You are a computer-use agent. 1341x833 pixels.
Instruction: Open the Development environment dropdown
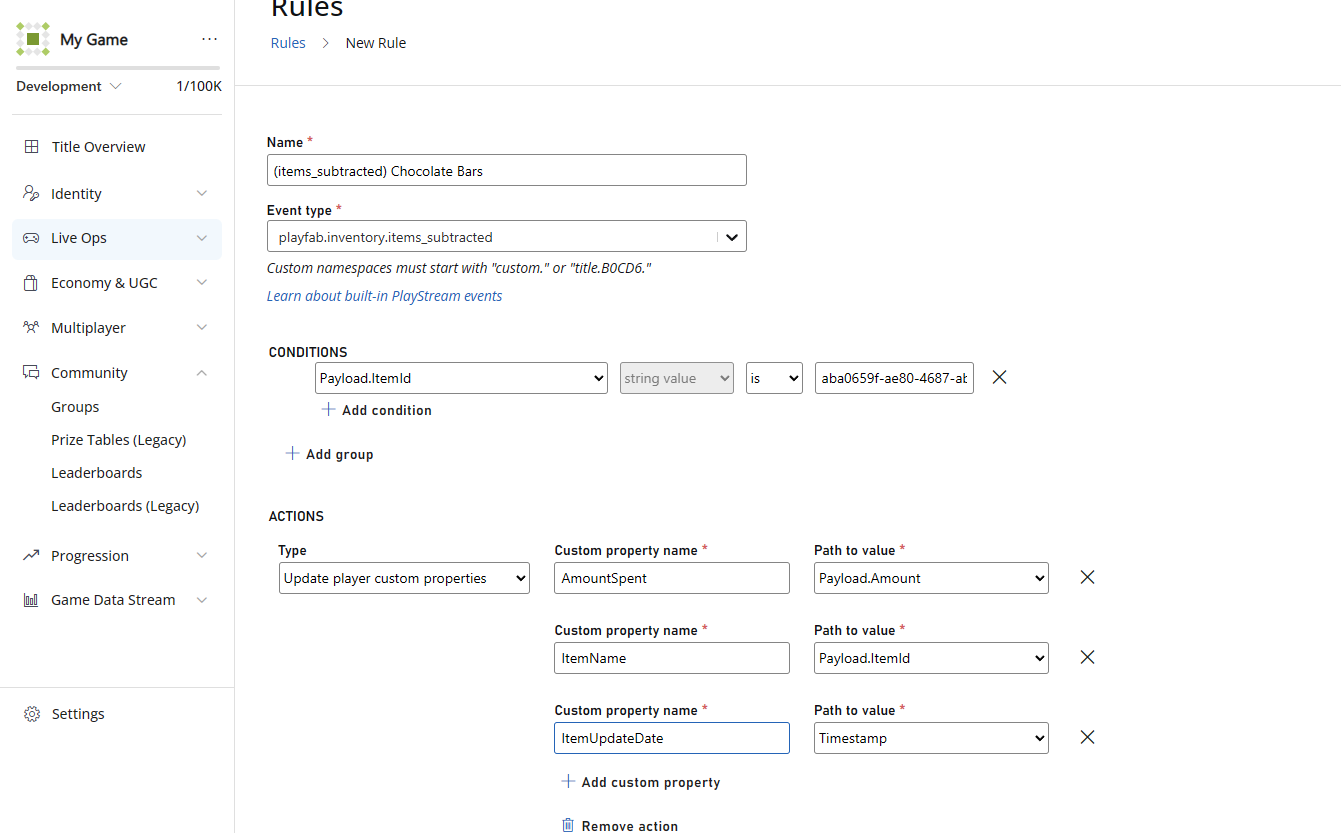point(69,86)
